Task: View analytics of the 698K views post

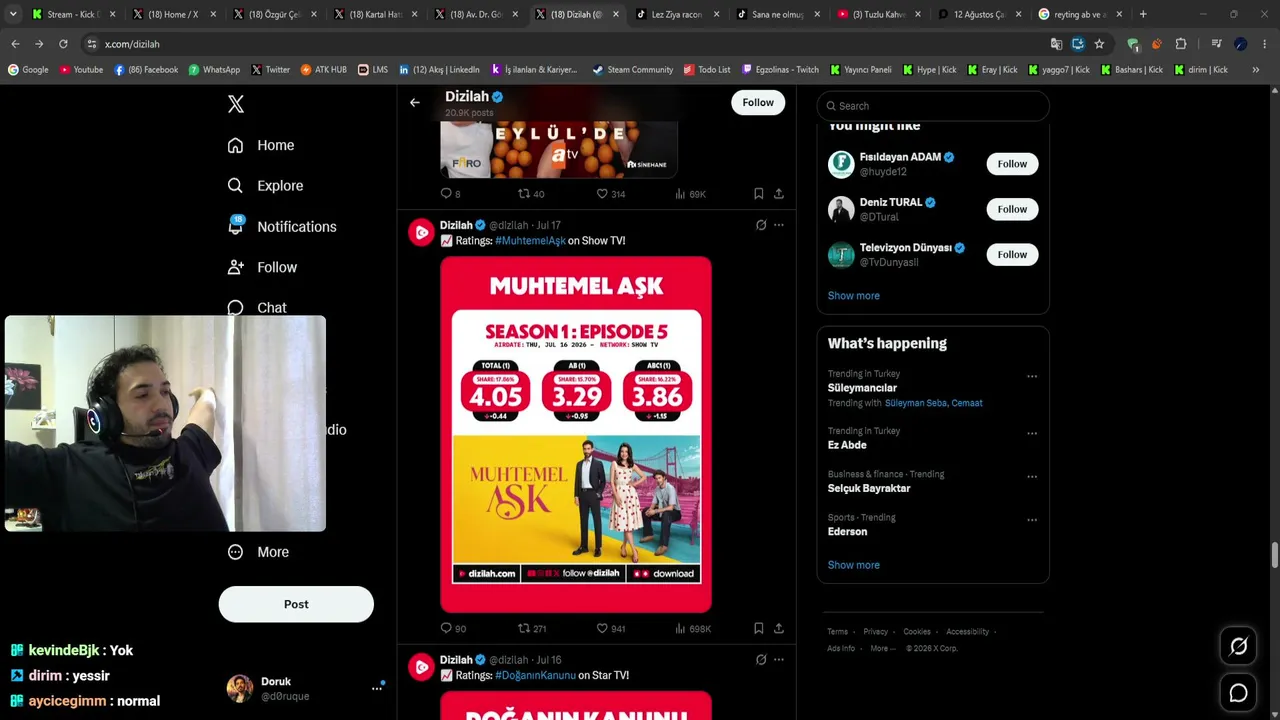Action: pyautogui.click(x=680, y=628)
